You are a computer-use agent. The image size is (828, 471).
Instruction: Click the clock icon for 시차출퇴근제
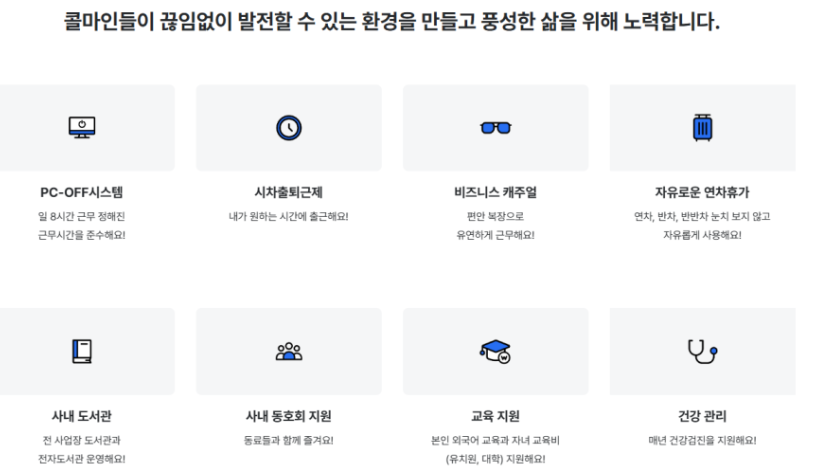pyautogui.click(x=289, y=128)
